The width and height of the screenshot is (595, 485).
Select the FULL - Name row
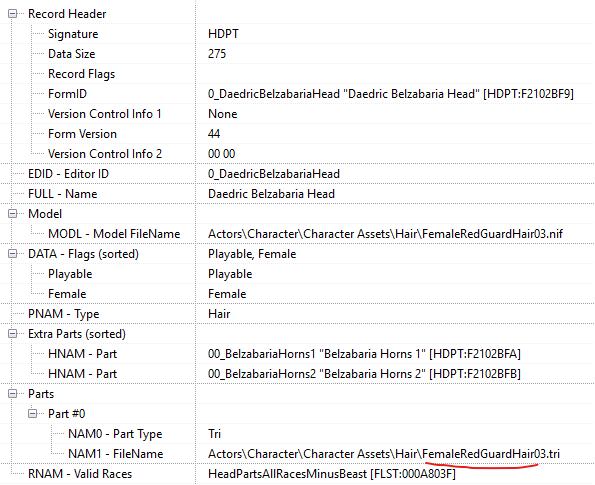pyautogui.click(x=63, y=194)
